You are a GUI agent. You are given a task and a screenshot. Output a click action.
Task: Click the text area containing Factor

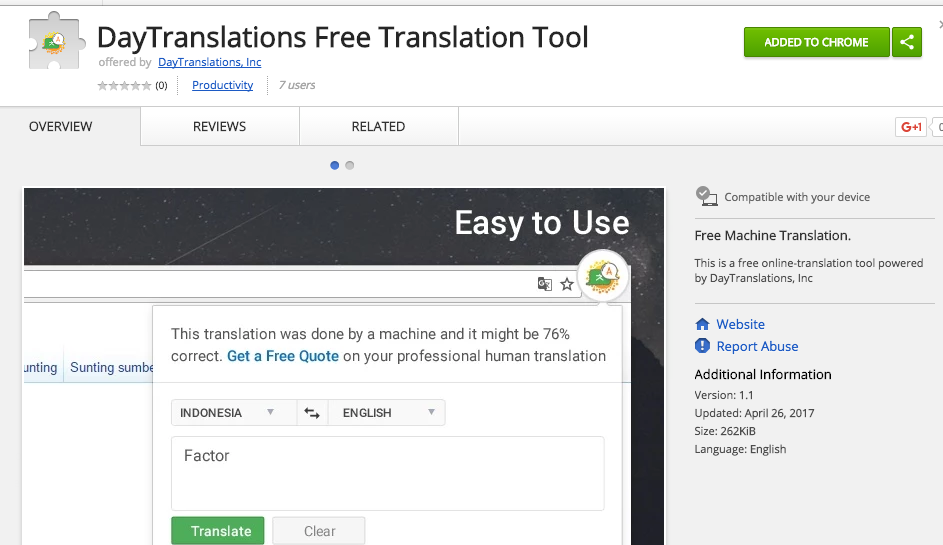point(387,473)
